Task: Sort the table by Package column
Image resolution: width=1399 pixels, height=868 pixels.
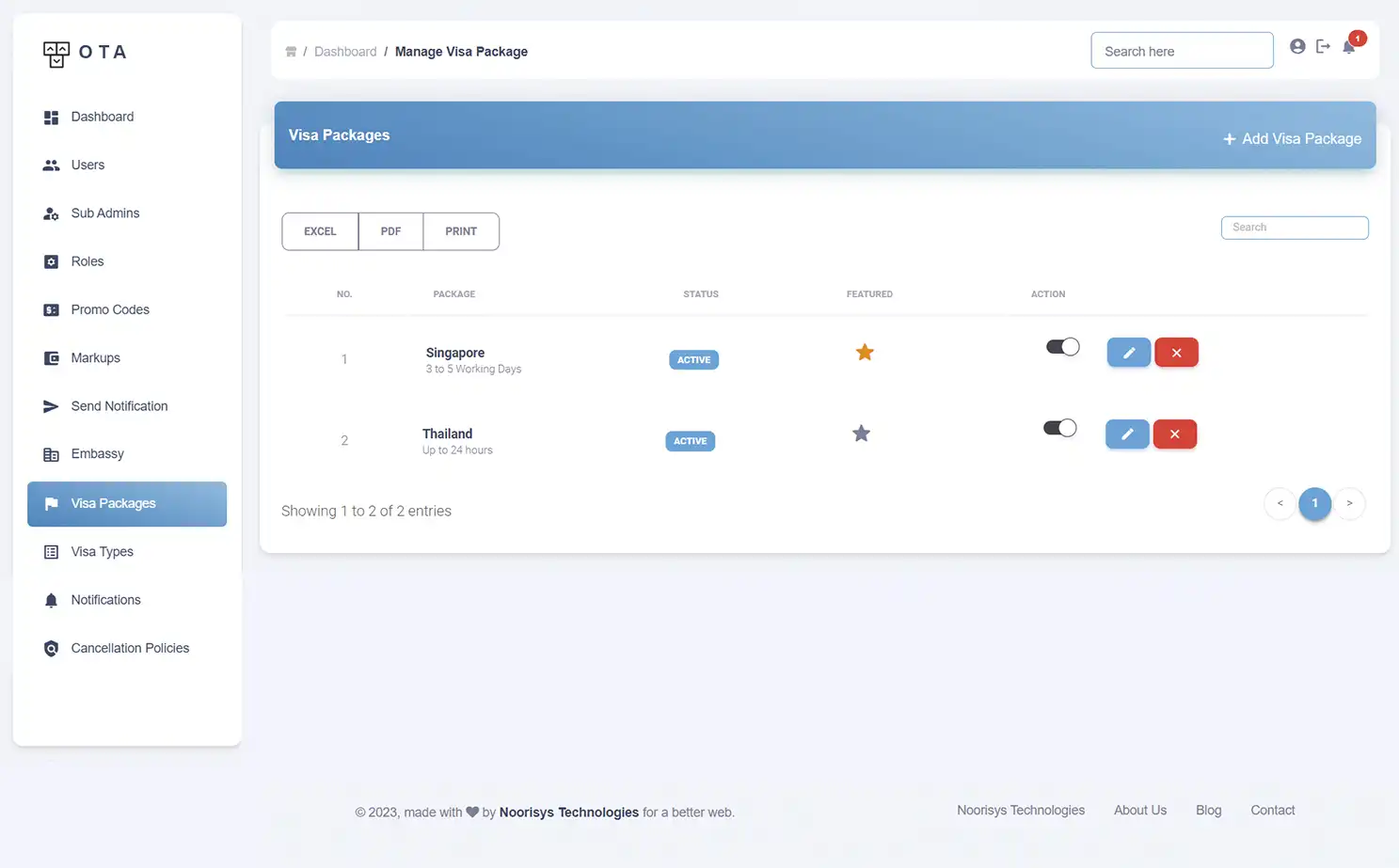Action: 453,294
